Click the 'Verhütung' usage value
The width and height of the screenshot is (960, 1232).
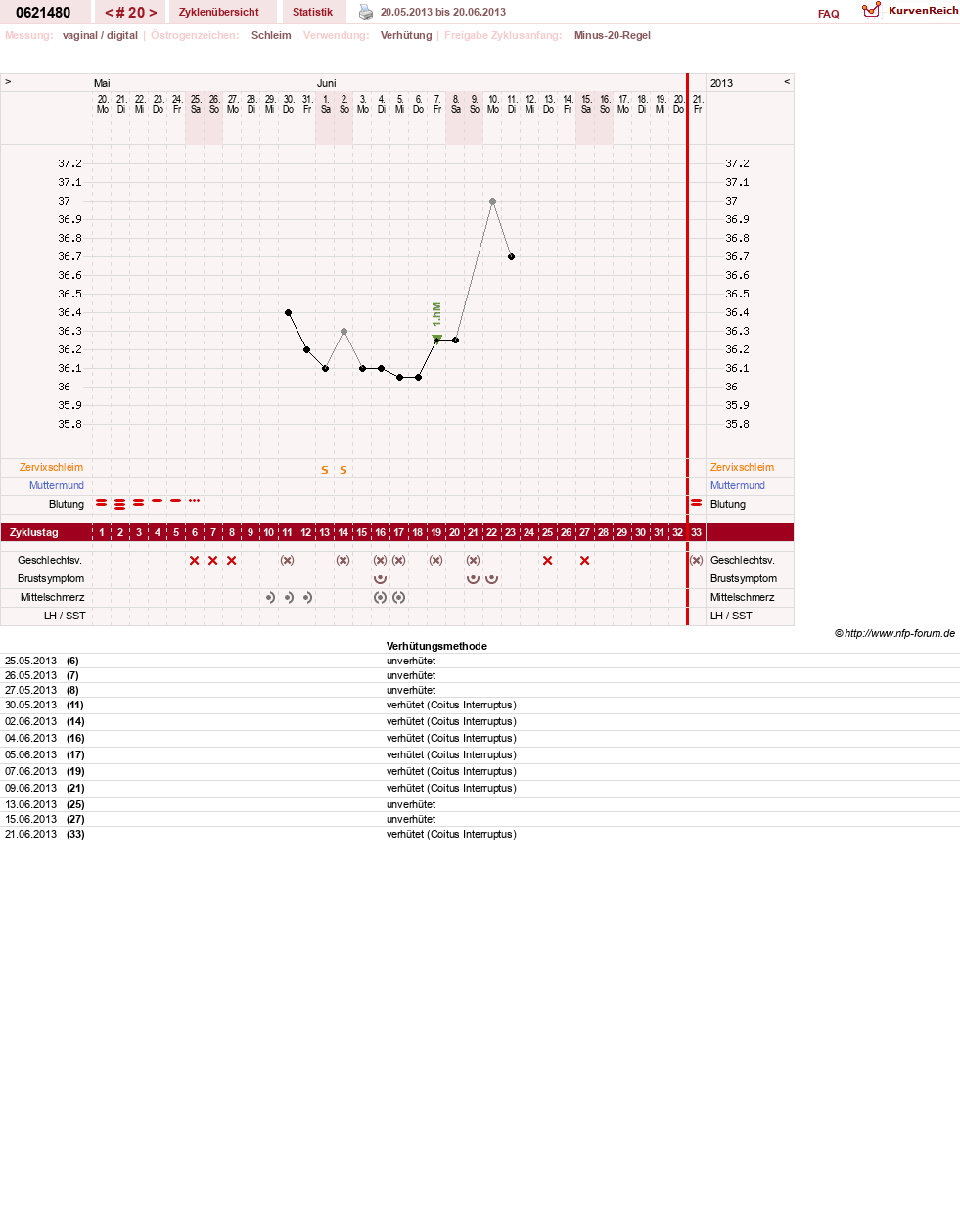(x=406, y=35)
